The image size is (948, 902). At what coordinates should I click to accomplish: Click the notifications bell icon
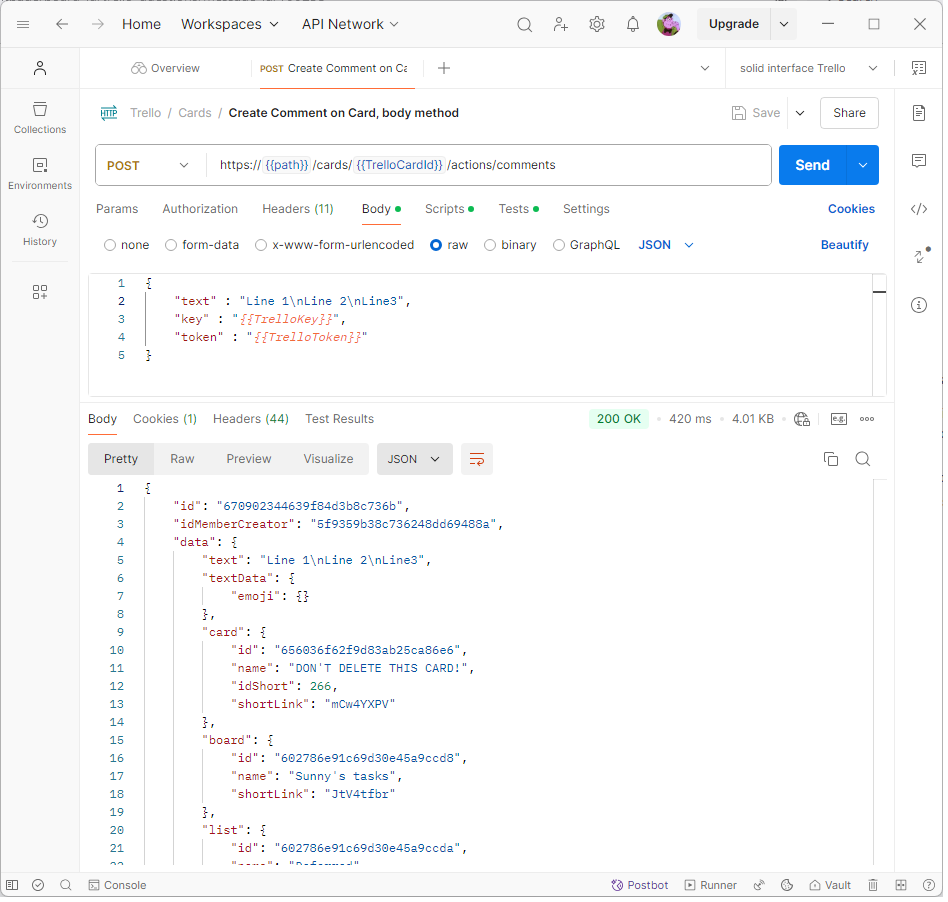633,24
